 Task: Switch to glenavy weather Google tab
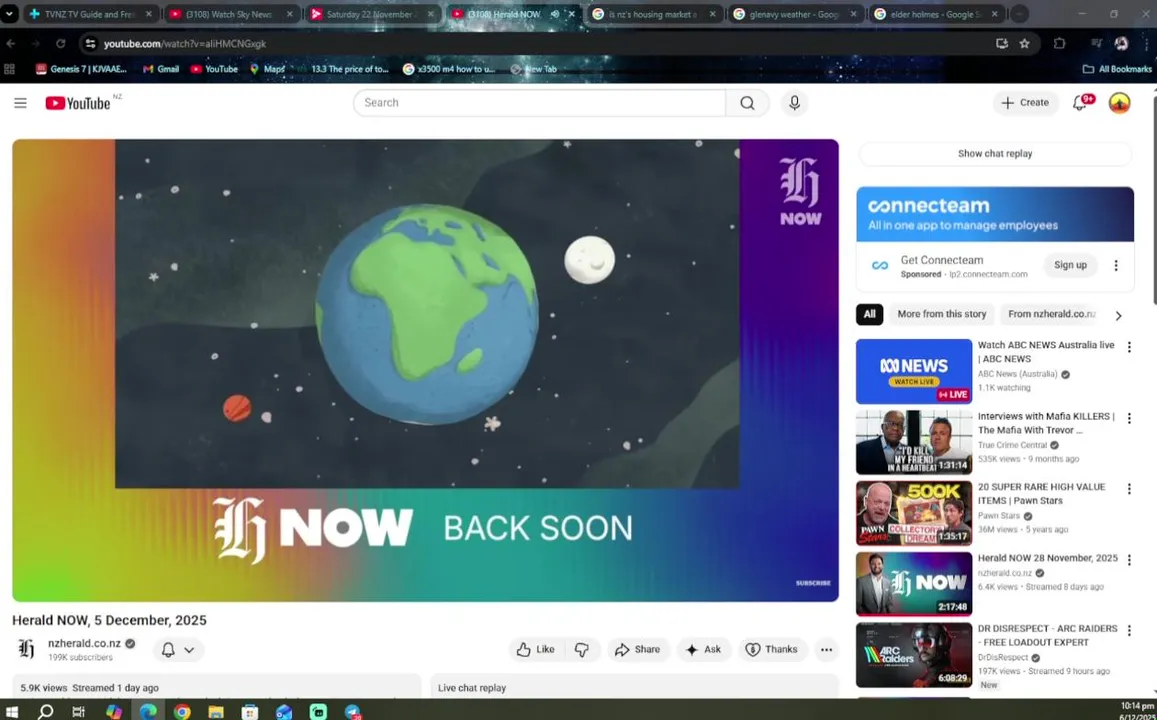794,14
